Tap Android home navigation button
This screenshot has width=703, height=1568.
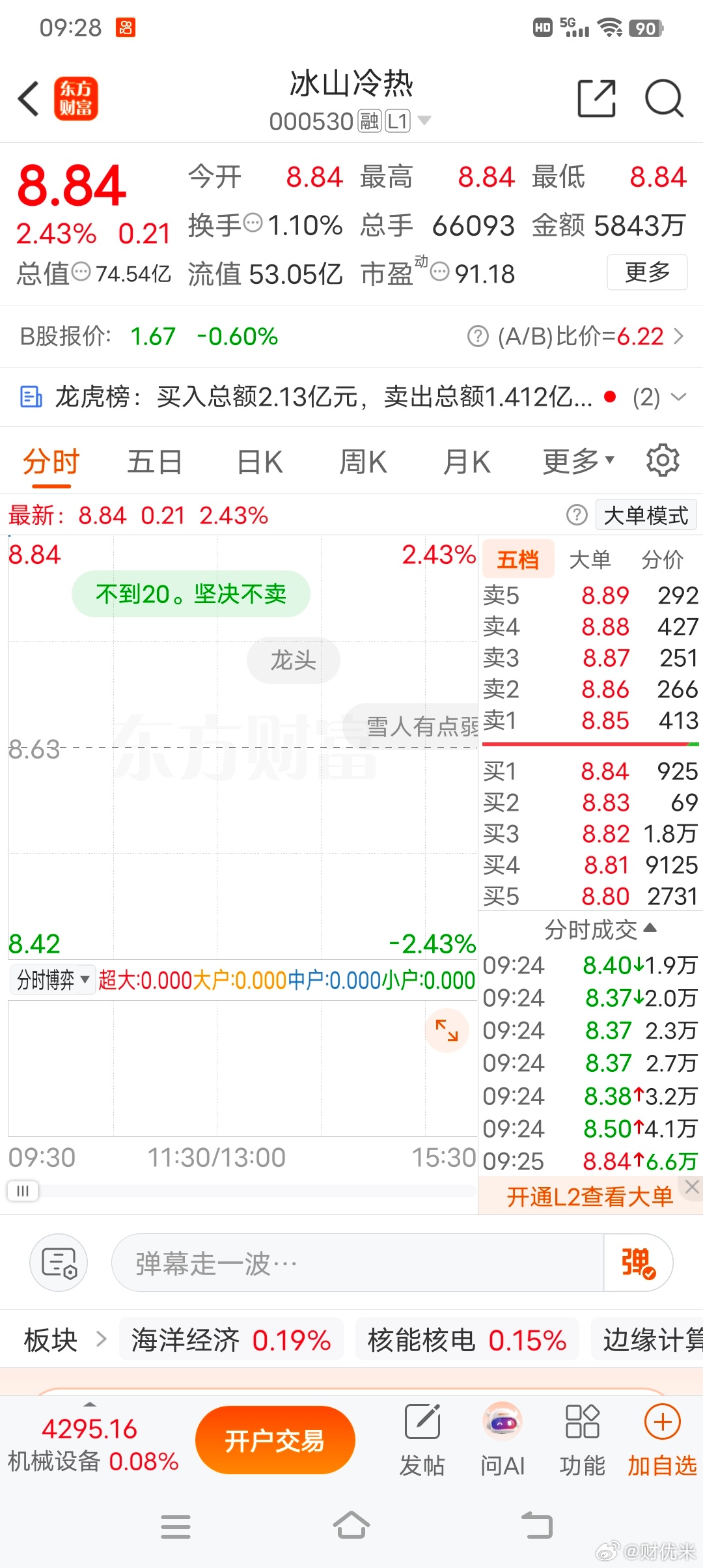click(351, 1525)
